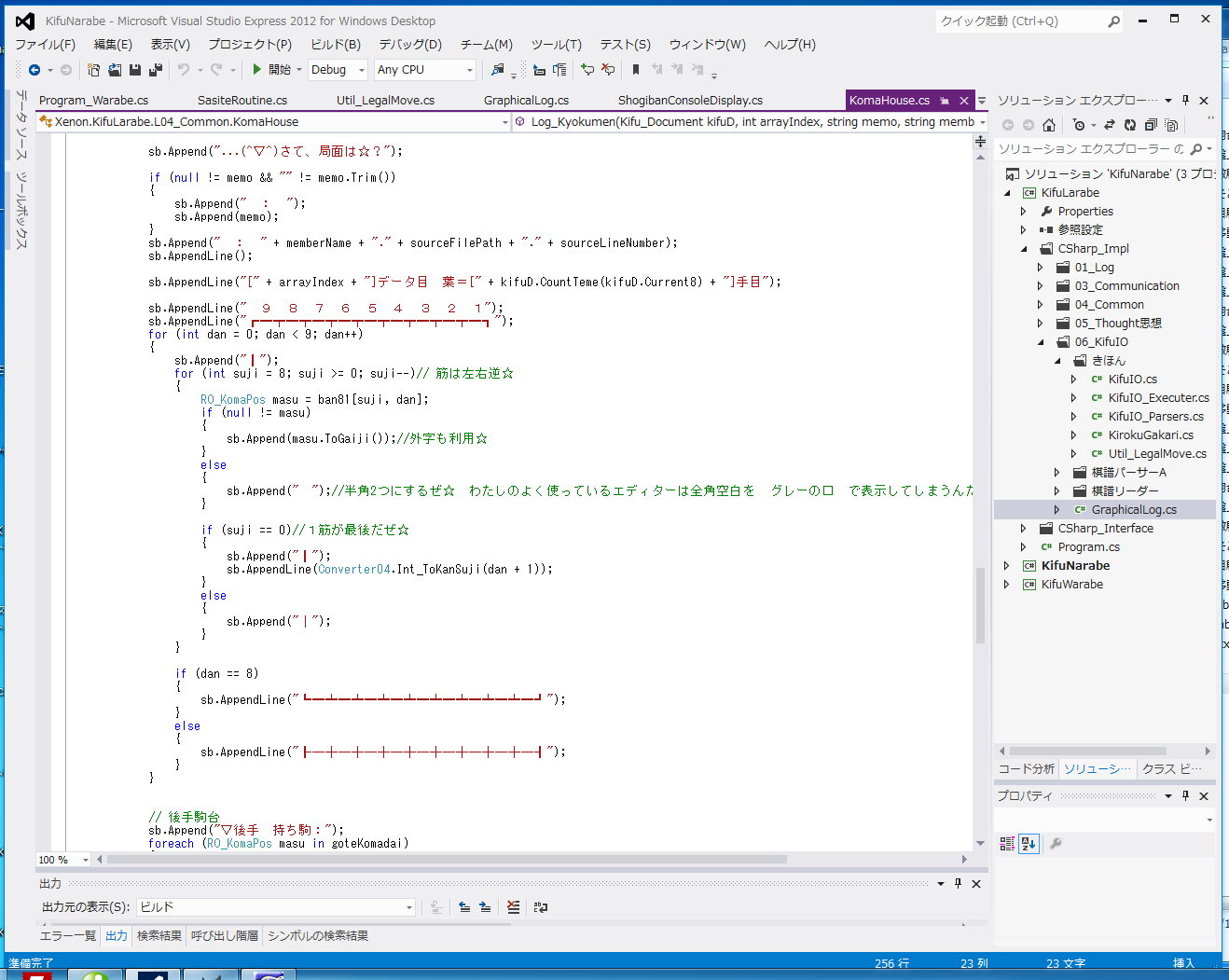
Task: Expand the KifuWarabe project node
Action: (1007, 585)
